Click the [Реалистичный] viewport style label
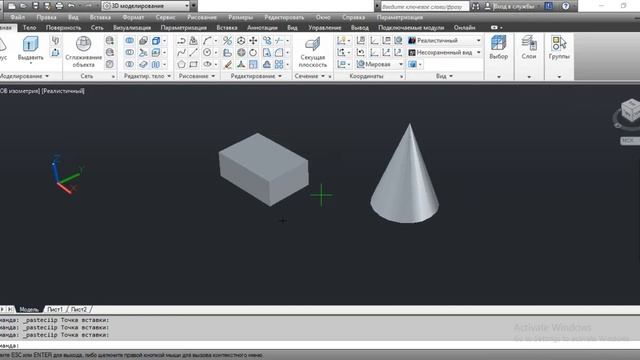 pyautogui.click(x=63, y=91)
